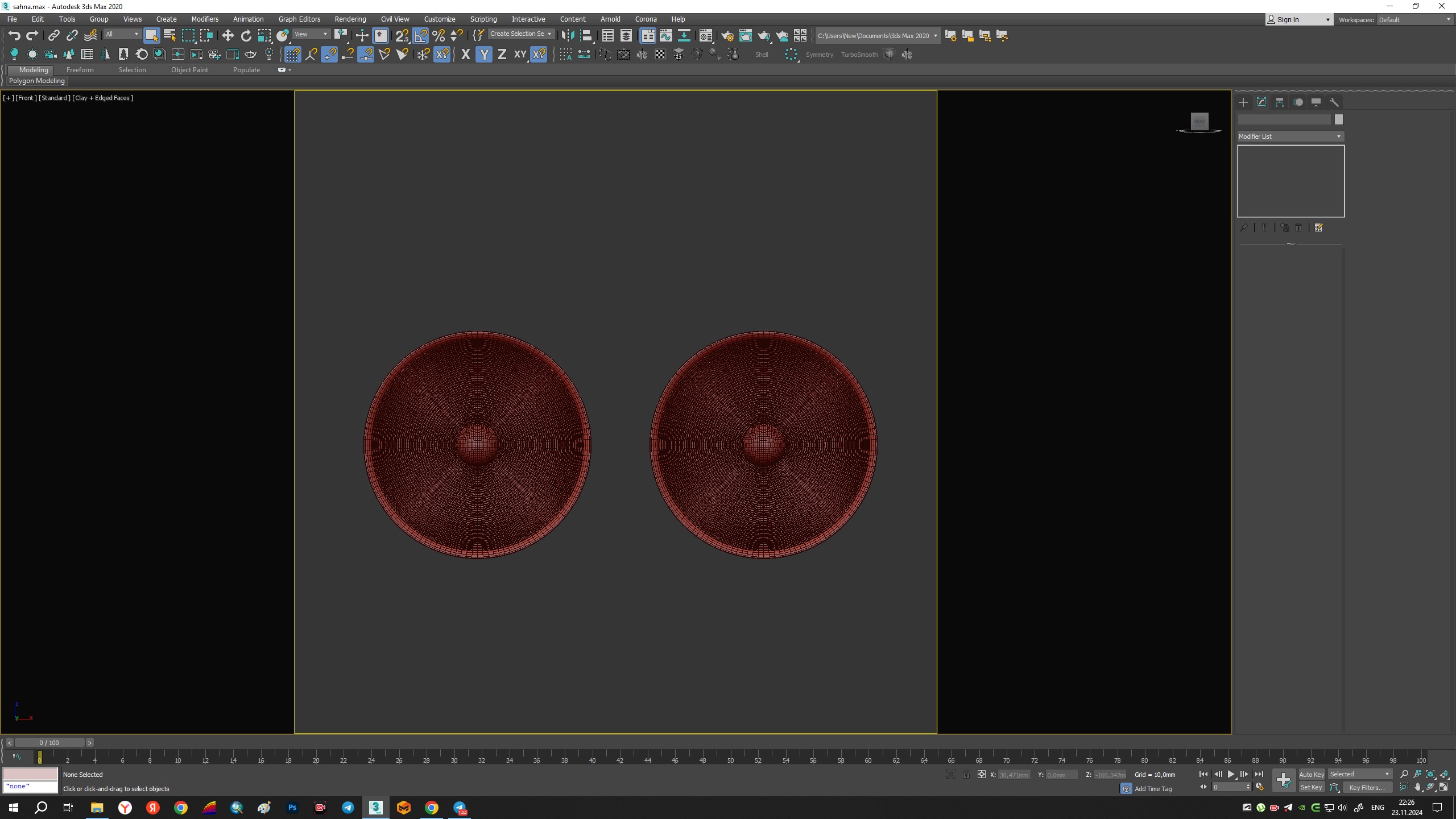
Task: Select the Move tool
Action: coord(227,36)
